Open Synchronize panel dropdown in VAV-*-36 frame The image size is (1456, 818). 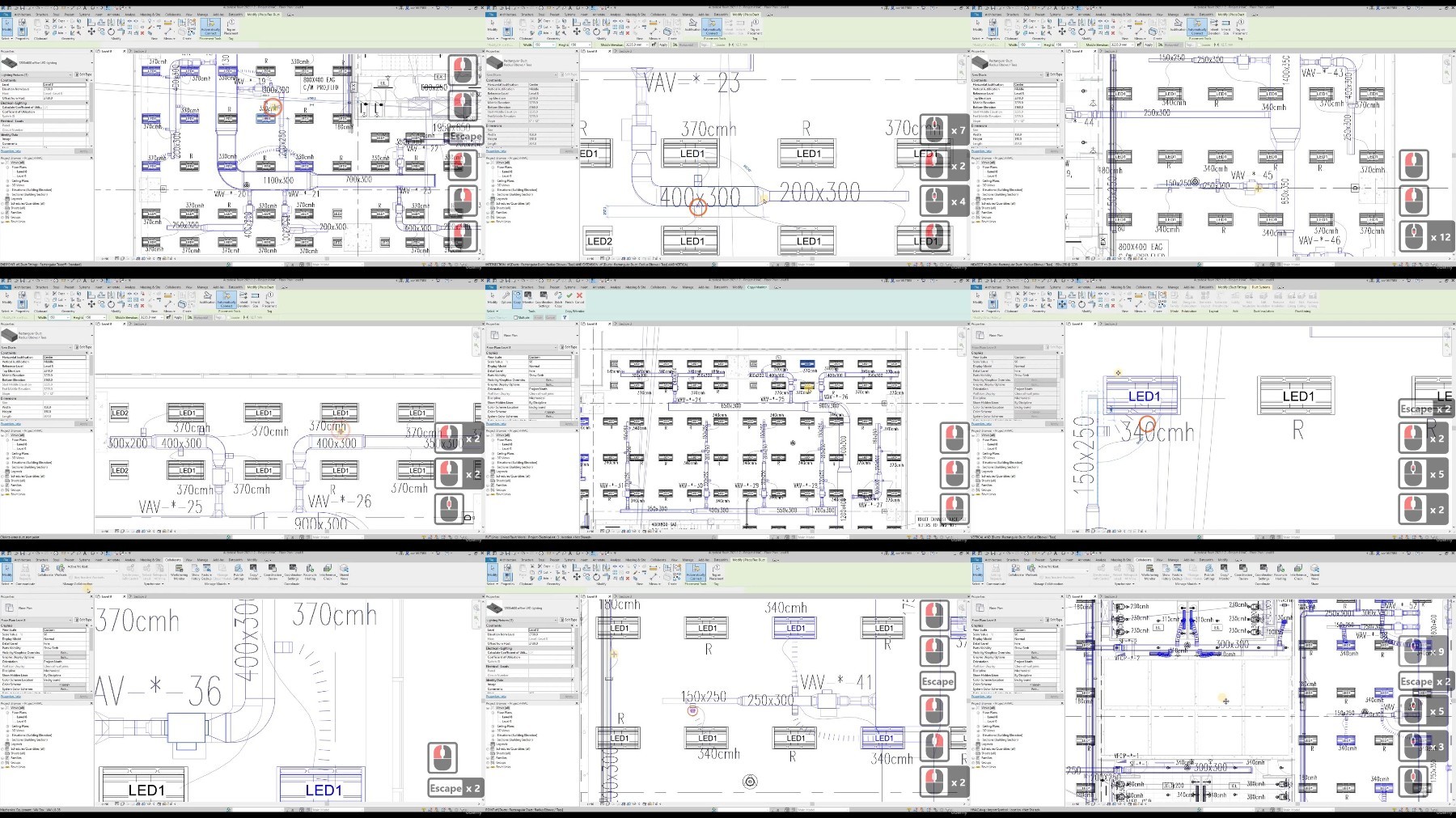pos(154,583)
